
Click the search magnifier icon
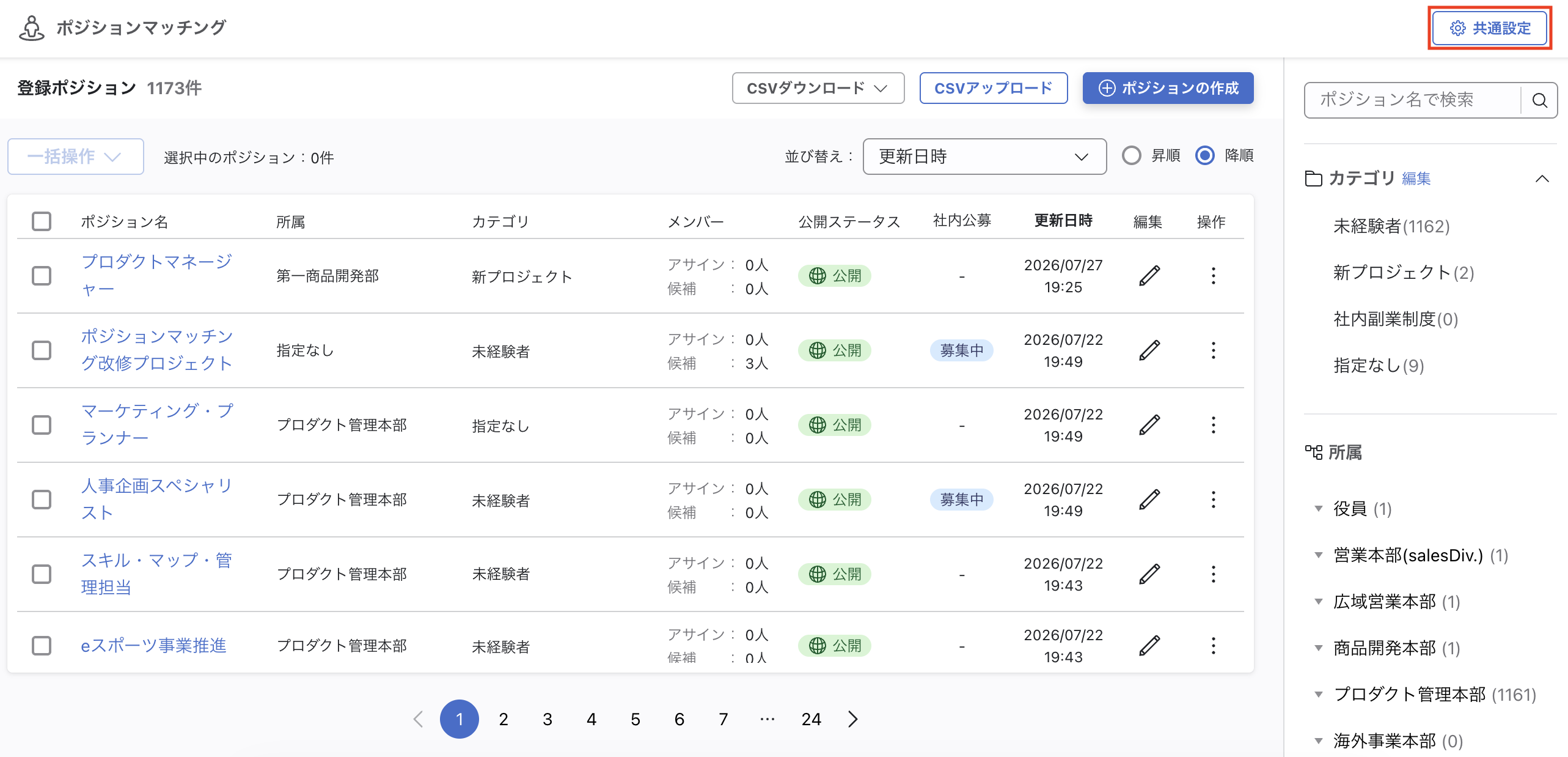1540,100
